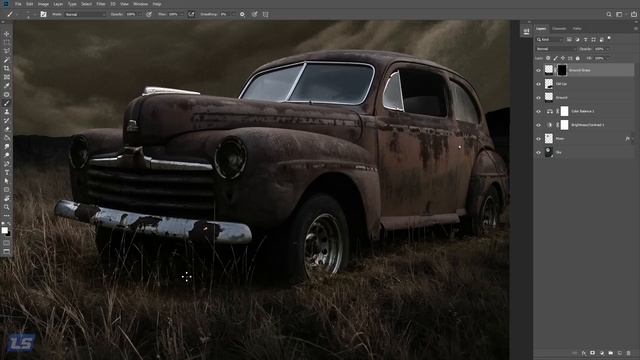
Task: Select the History Brush tool
Action: 7,120
